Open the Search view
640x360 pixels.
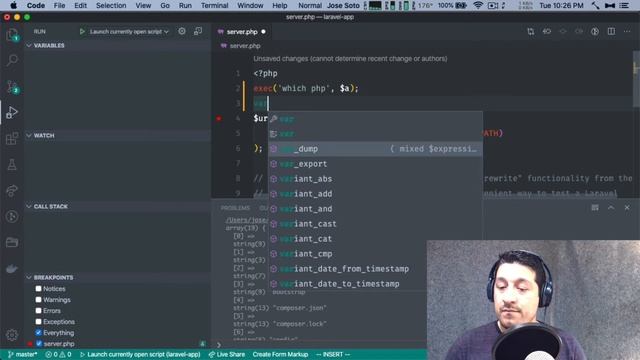[x=12, y=60]
